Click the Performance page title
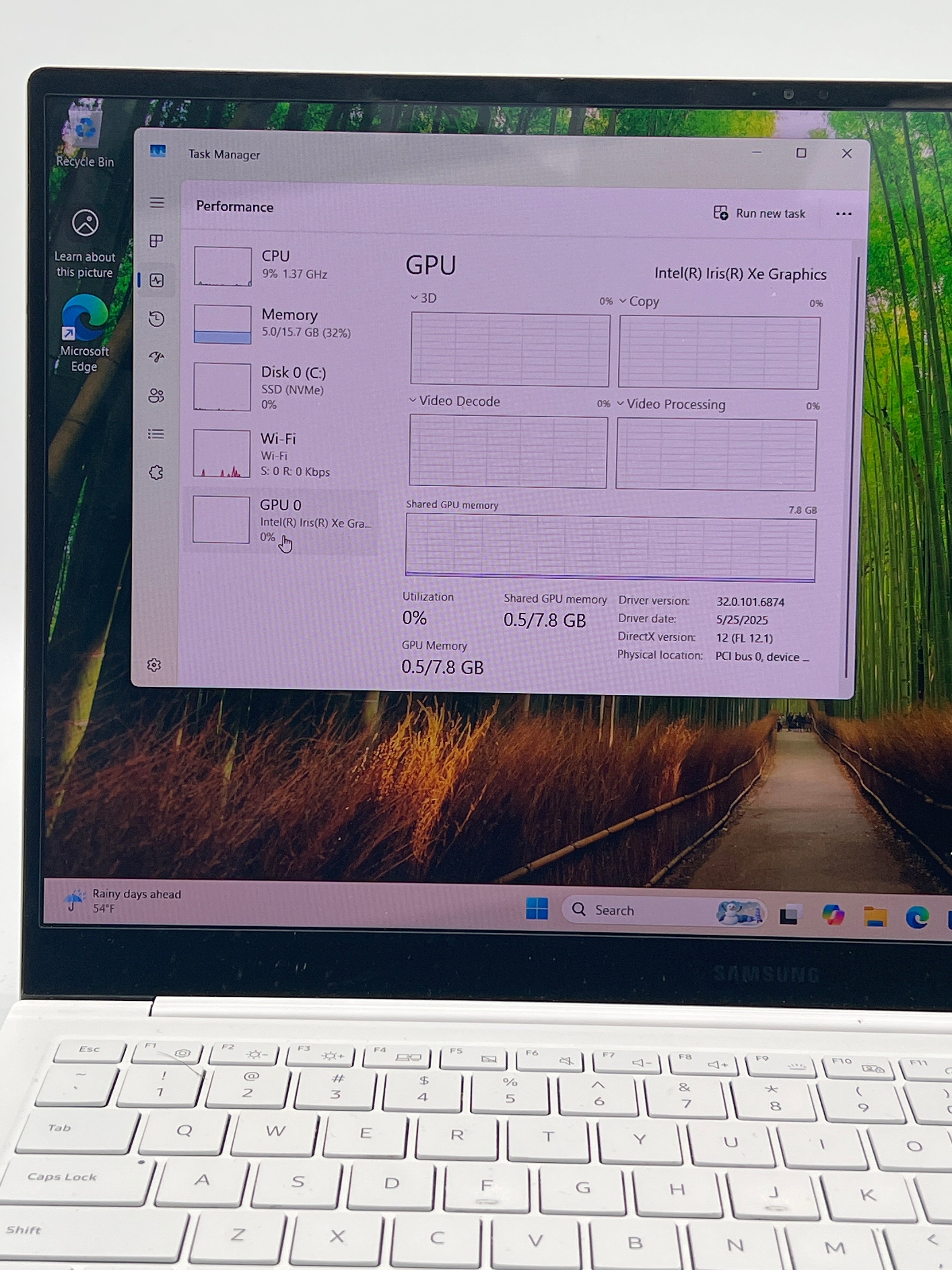Image resolution: width=952 pixels, height=1270 pixels. click(x=234, y=207)
